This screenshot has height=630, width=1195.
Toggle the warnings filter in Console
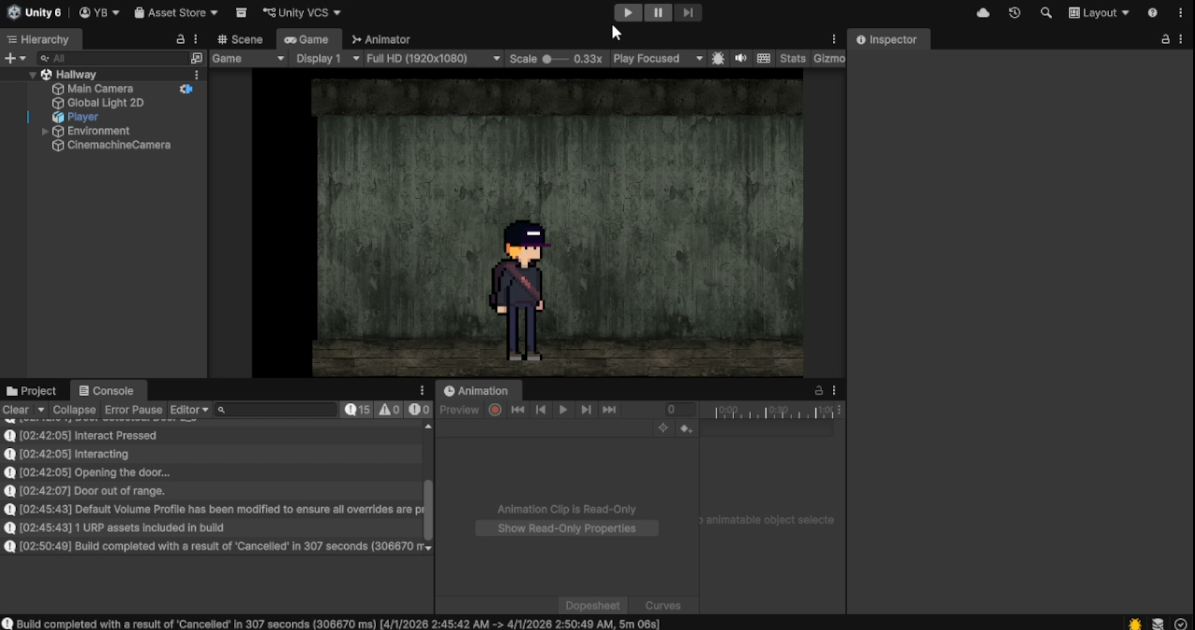(389, 410)
